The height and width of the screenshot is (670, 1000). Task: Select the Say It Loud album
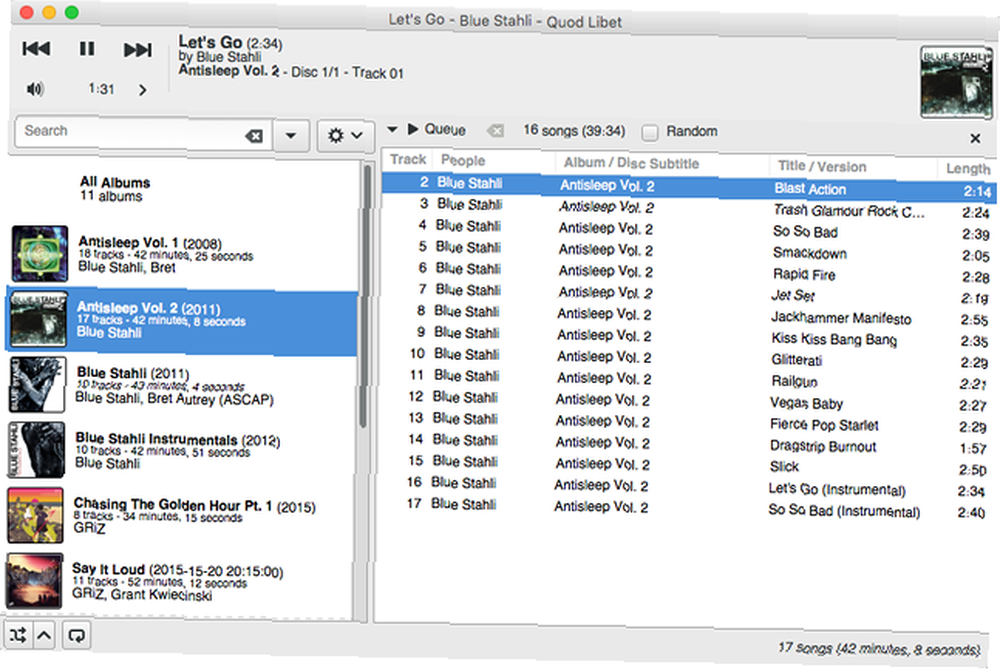click(179, 581)
